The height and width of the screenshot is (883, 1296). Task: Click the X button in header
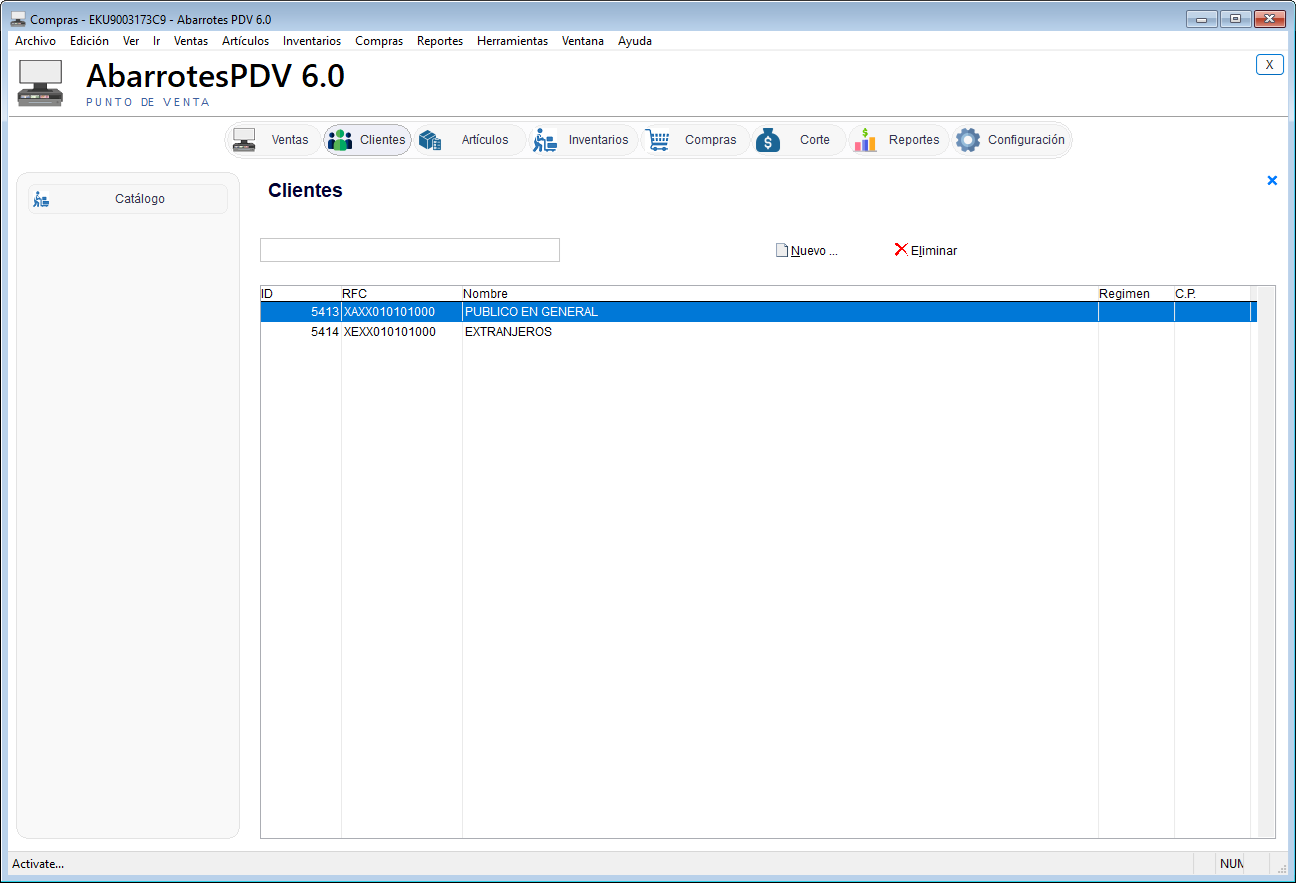(x=1270, y=65)
